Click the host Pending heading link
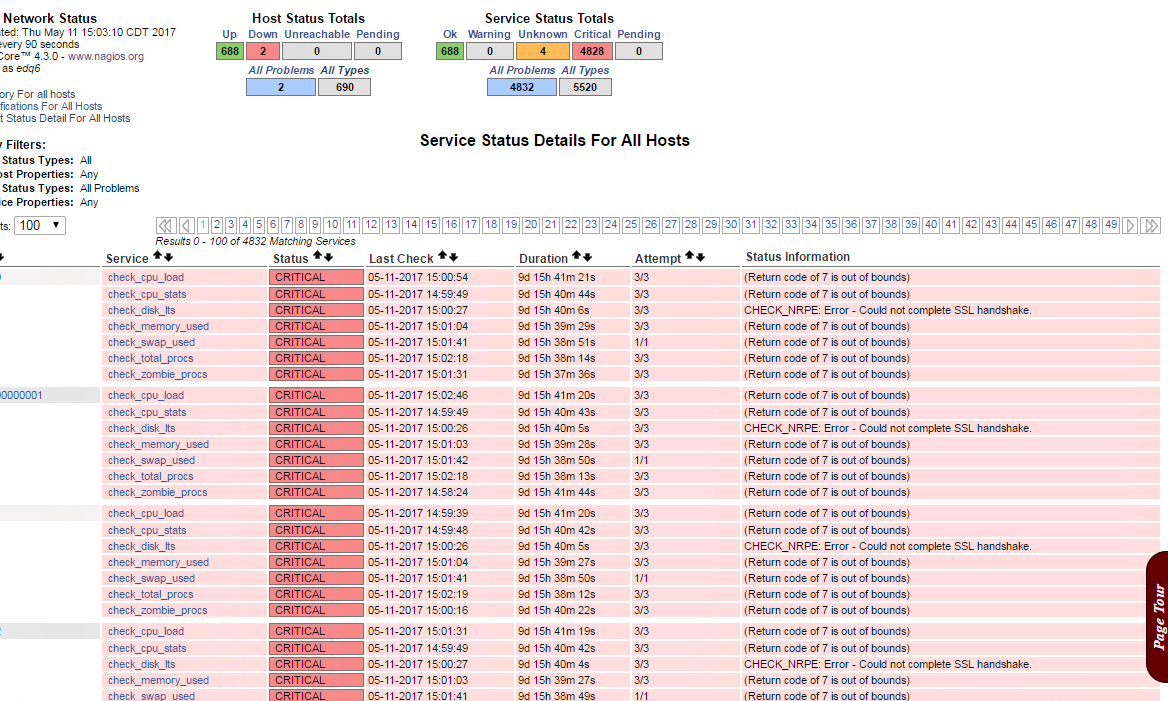The width and height of the screenshot is (1168, 701). (378, 34)
